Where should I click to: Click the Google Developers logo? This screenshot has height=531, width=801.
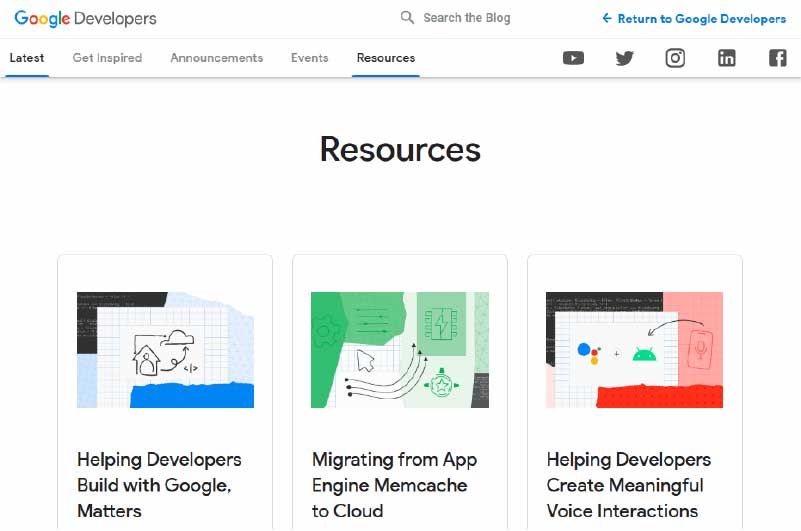pyautogui.click(x=85, y=18)
